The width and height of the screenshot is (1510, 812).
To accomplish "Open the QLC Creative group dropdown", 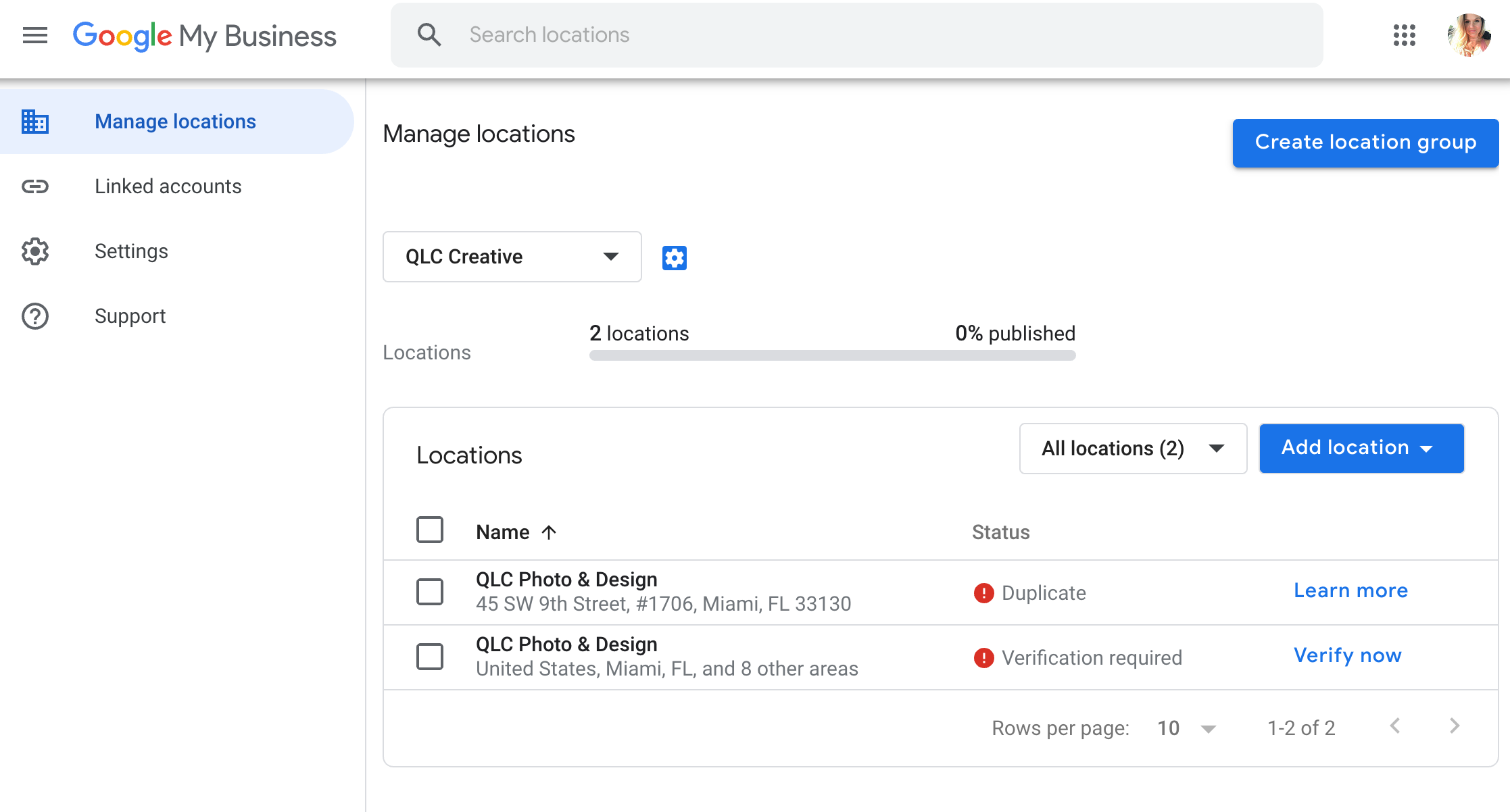I will (x=512, y=257).
